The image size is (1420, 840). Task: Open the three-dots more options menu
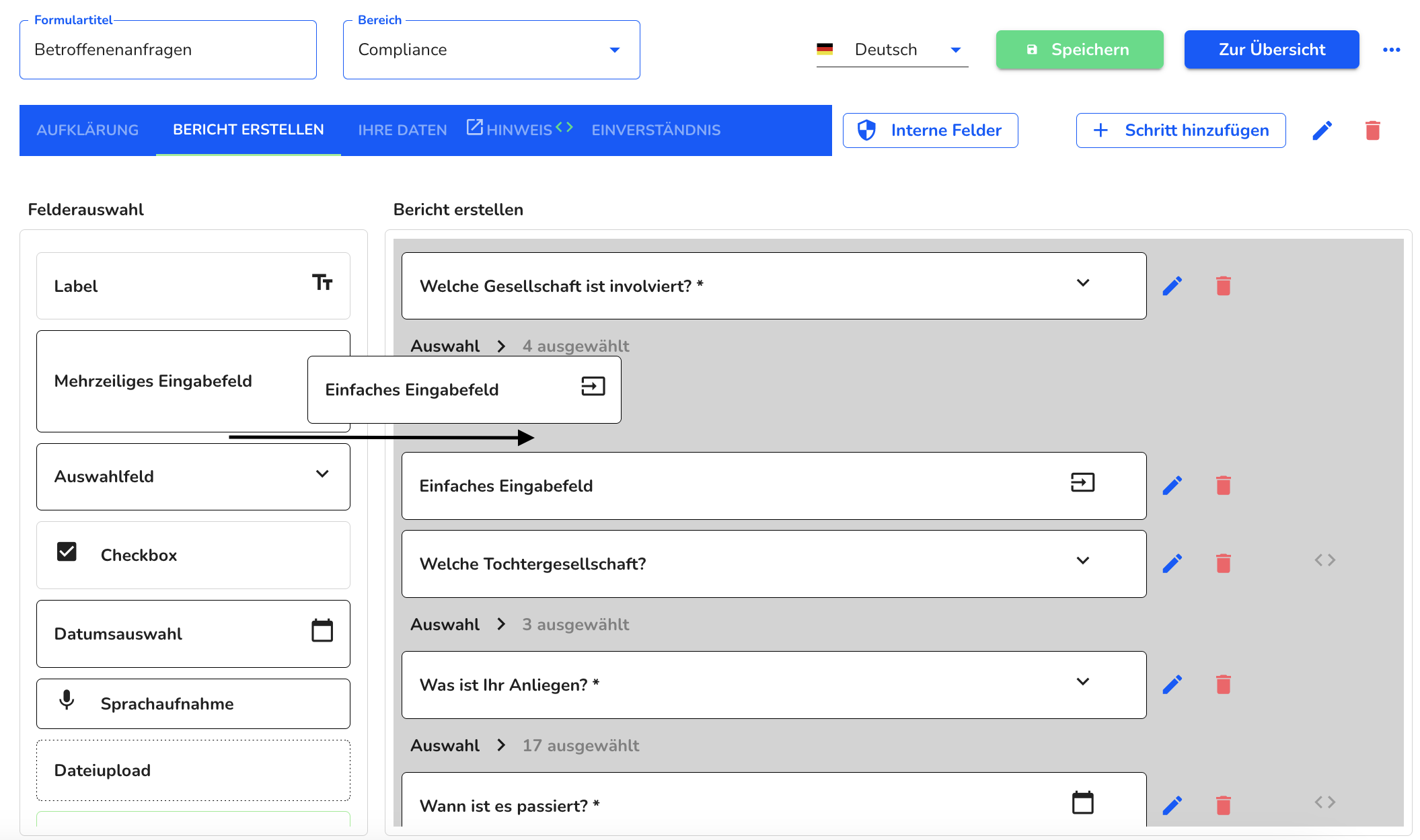pos(1391,50)
